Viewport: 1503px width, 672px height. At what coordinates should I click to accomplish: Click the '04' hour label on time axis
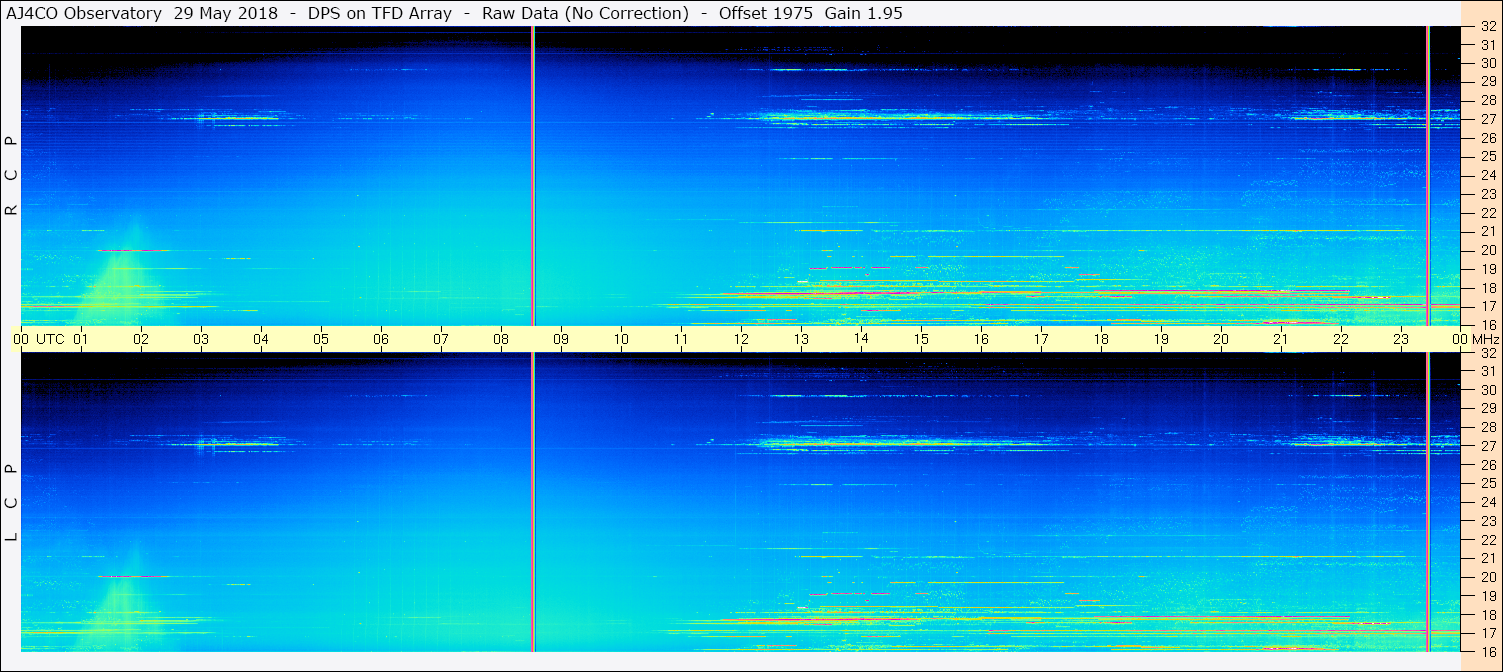(x=261, y=339)
